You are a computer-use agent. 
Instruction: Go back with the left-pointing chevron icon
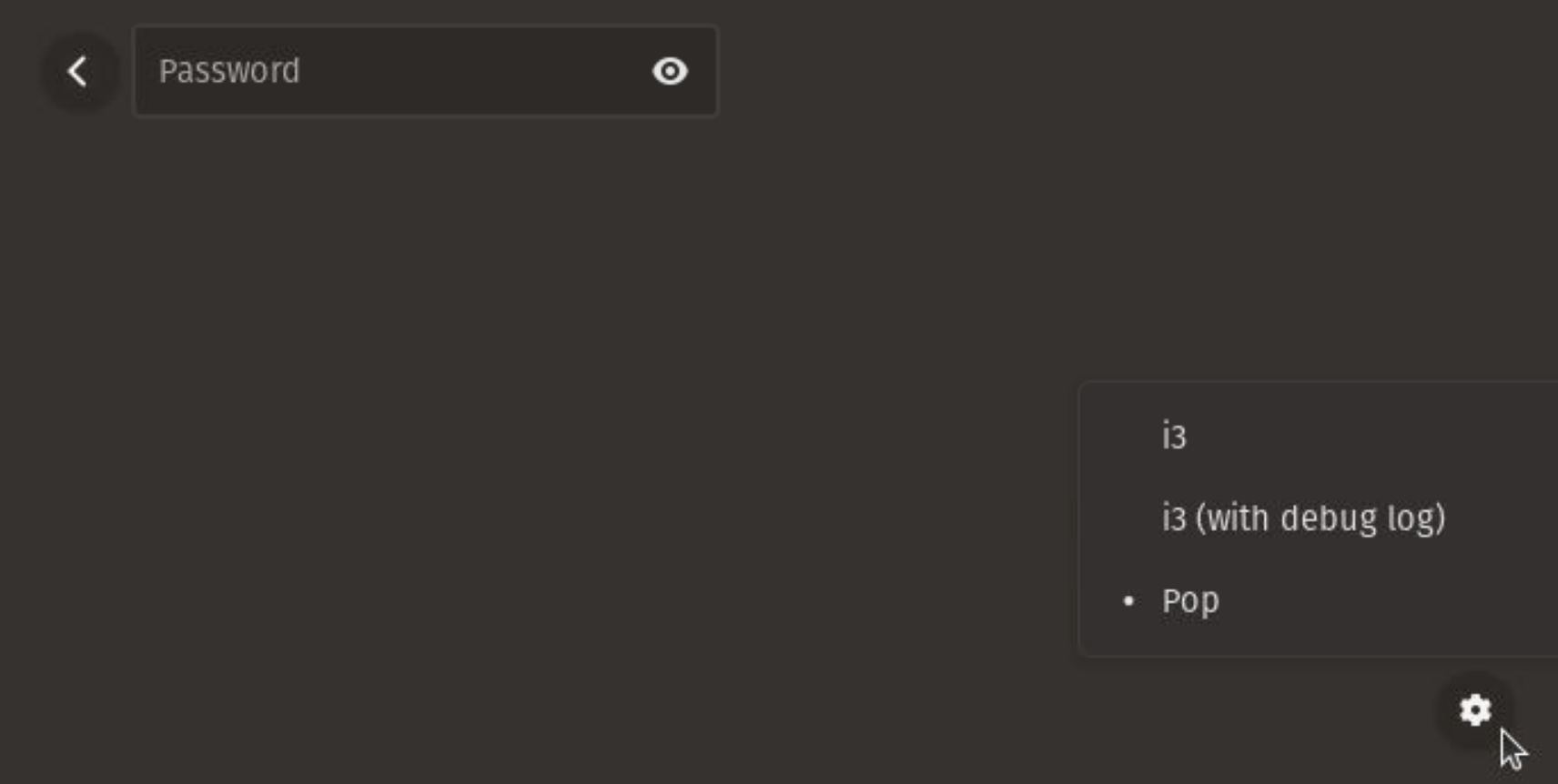(78, 71)
